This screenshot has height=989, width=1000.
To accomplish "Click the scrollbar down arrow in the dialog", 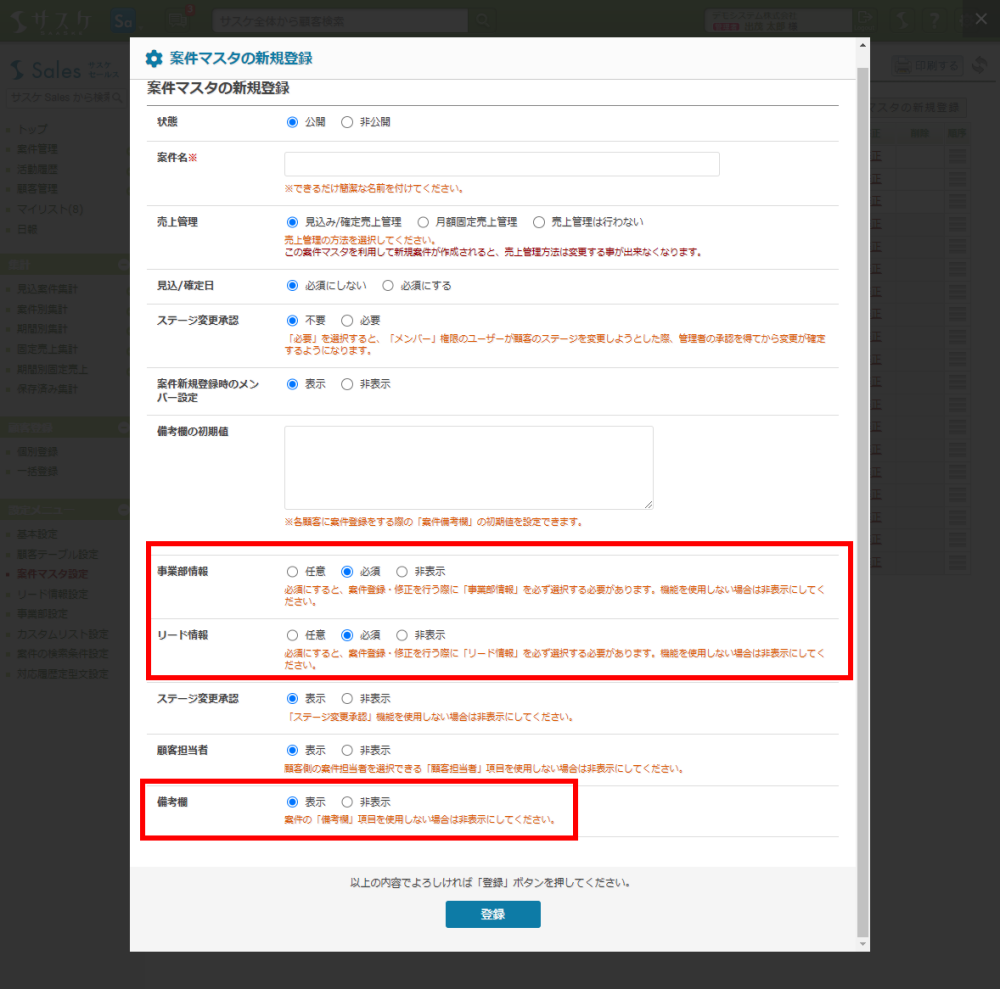I will point(863,943).
